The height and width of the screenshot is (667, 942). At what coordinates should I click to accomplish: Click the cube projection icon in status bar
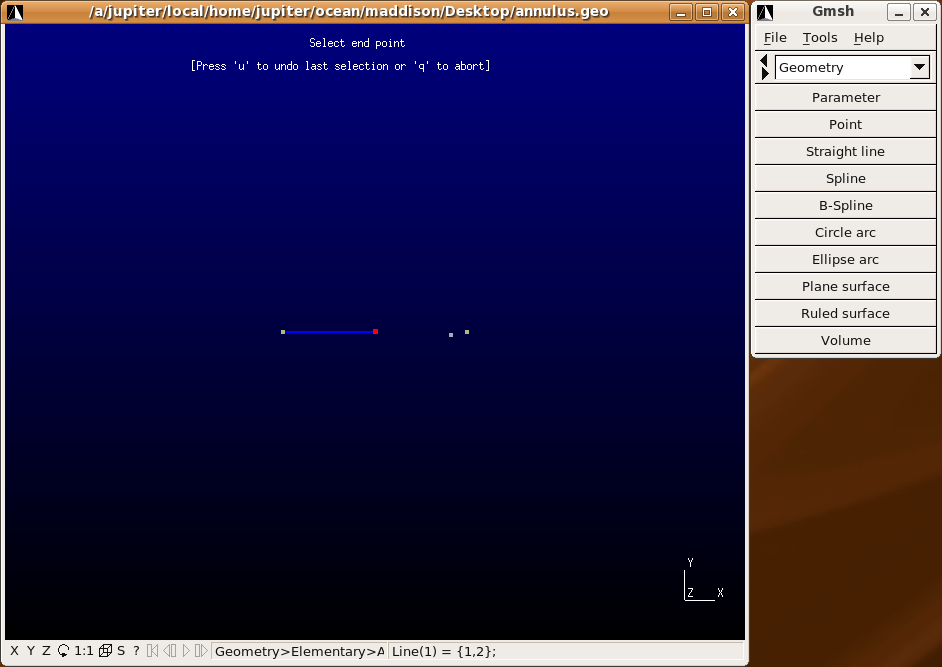click(x=105, y=651)
